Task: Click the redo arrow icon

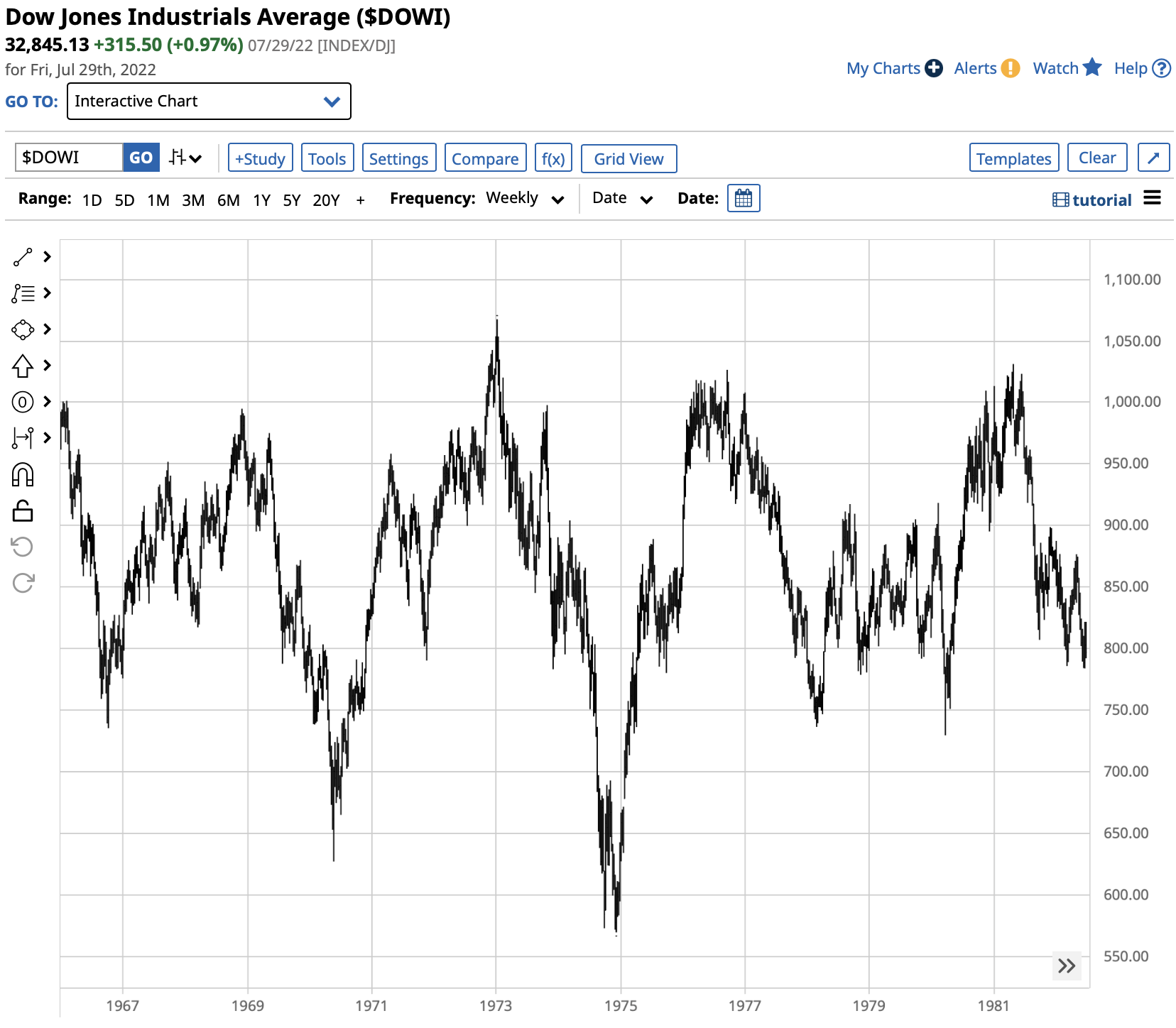Action: 23,583
